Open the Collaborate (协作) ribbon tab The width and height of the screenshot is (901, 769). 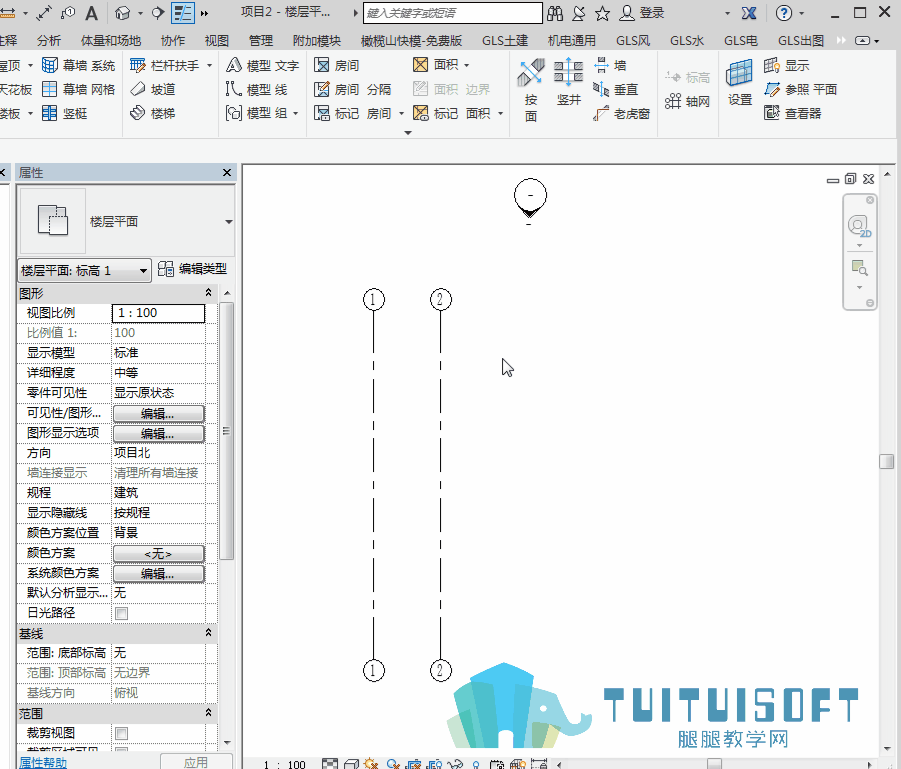click(173, 41)
